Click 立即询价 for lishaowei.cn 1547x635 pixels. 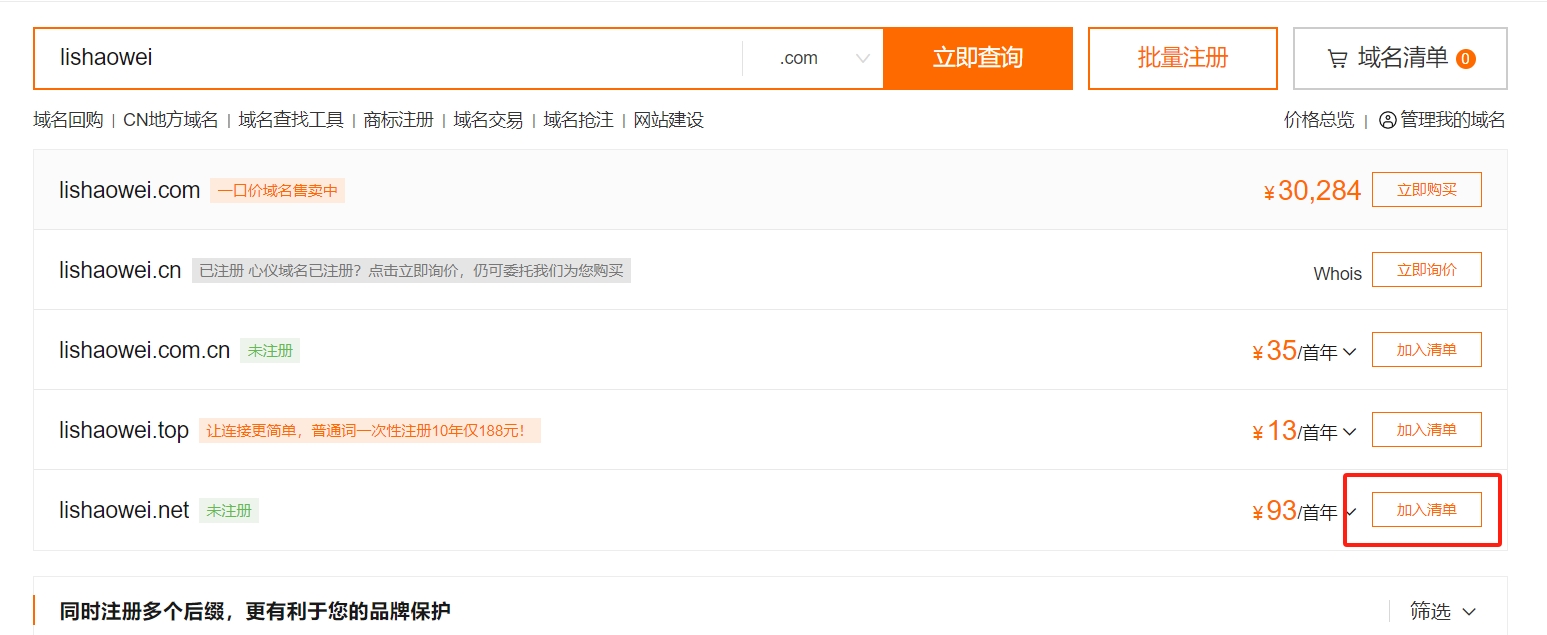(x=1426, y=270)
